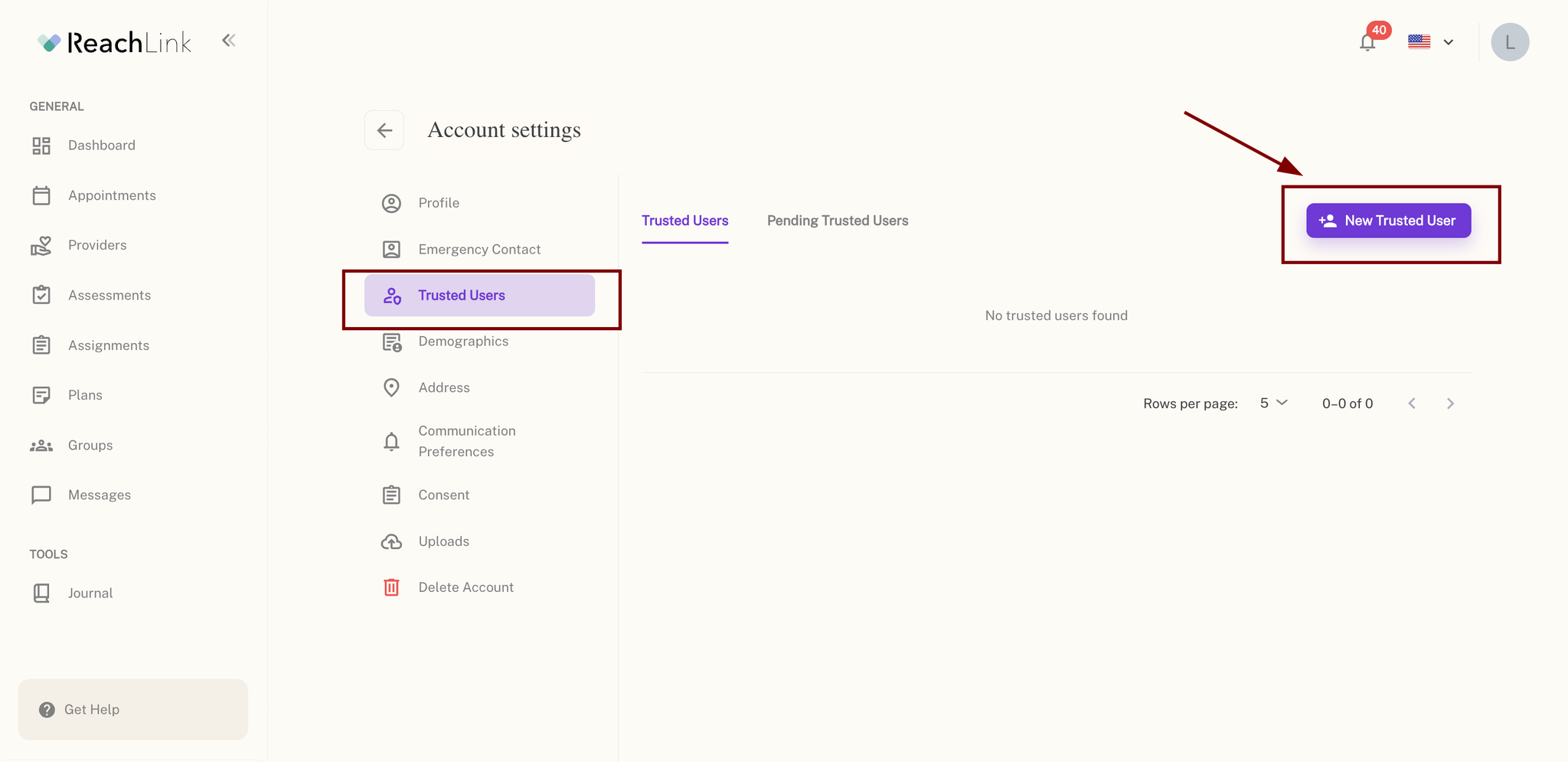The height and width of the screenshot is (762, 1568).
Task: Click the Uploads cloud icon
Action: coord(391,541)
